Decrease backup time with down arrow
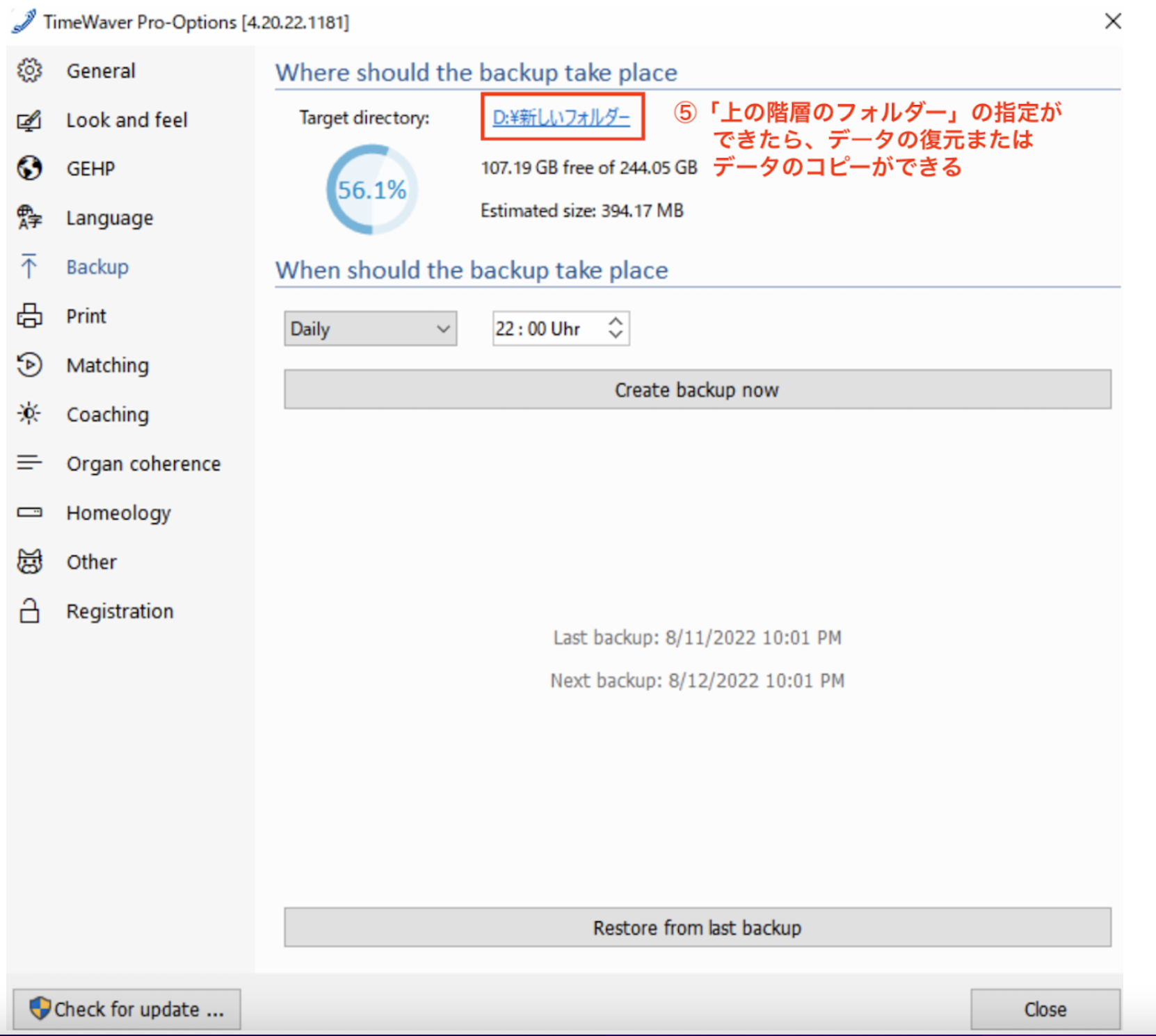The width and height of the screenshot is (1156, 1036). click(616, 334)
